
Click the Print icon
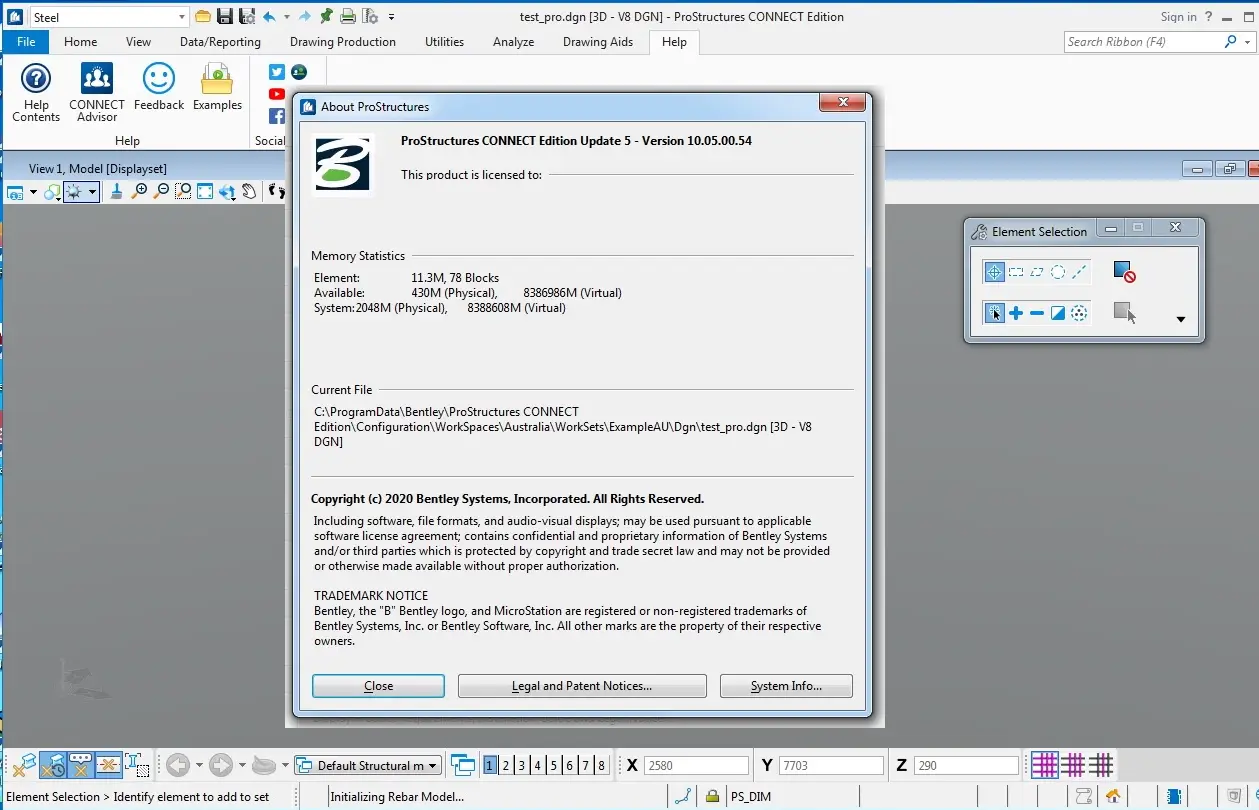click(347, 17)
